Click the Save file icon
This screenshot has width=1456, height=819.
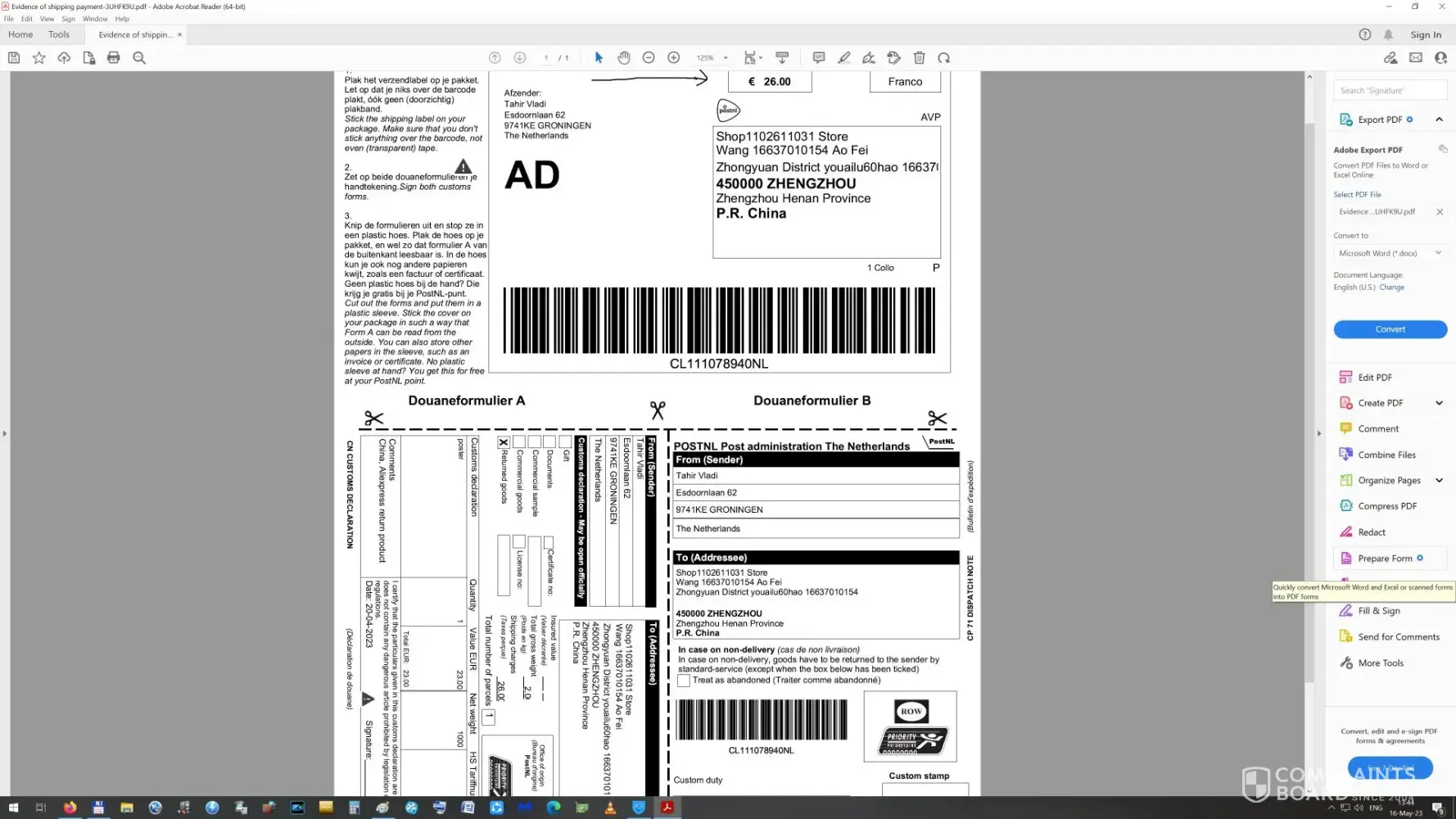[14, 57]
